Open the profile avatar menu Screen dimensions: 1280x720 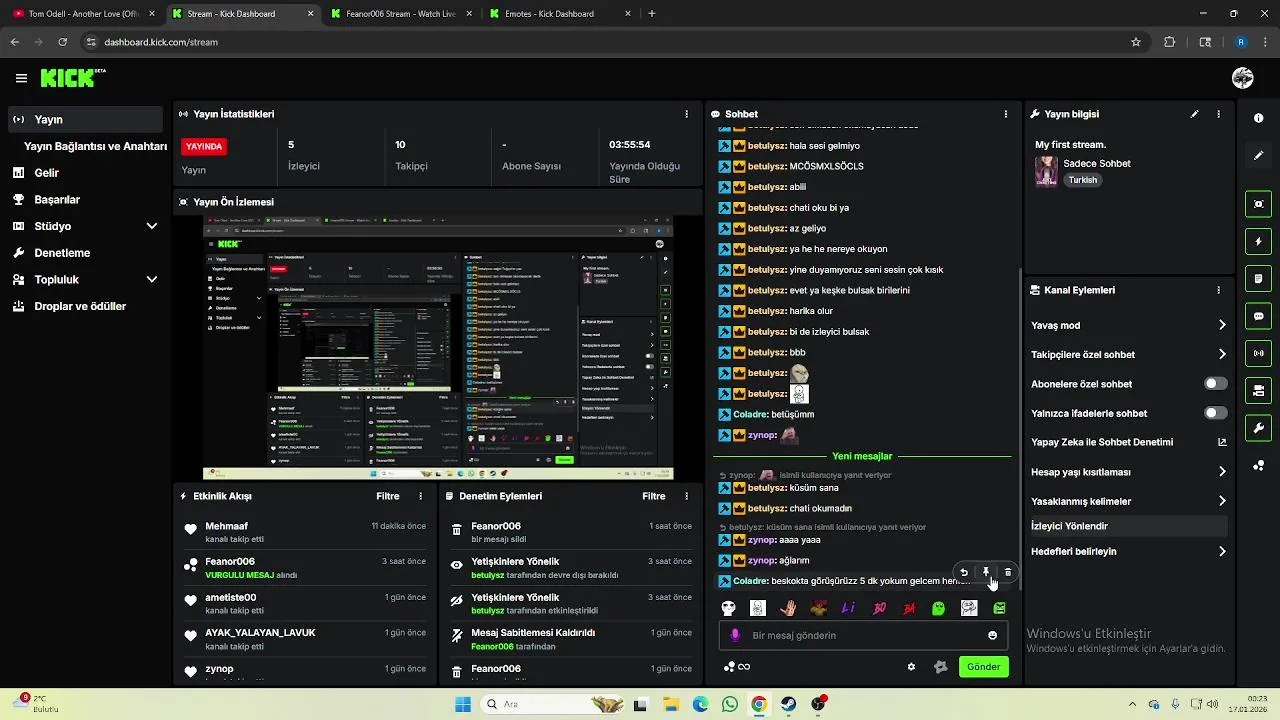[x=1243, y=78]
